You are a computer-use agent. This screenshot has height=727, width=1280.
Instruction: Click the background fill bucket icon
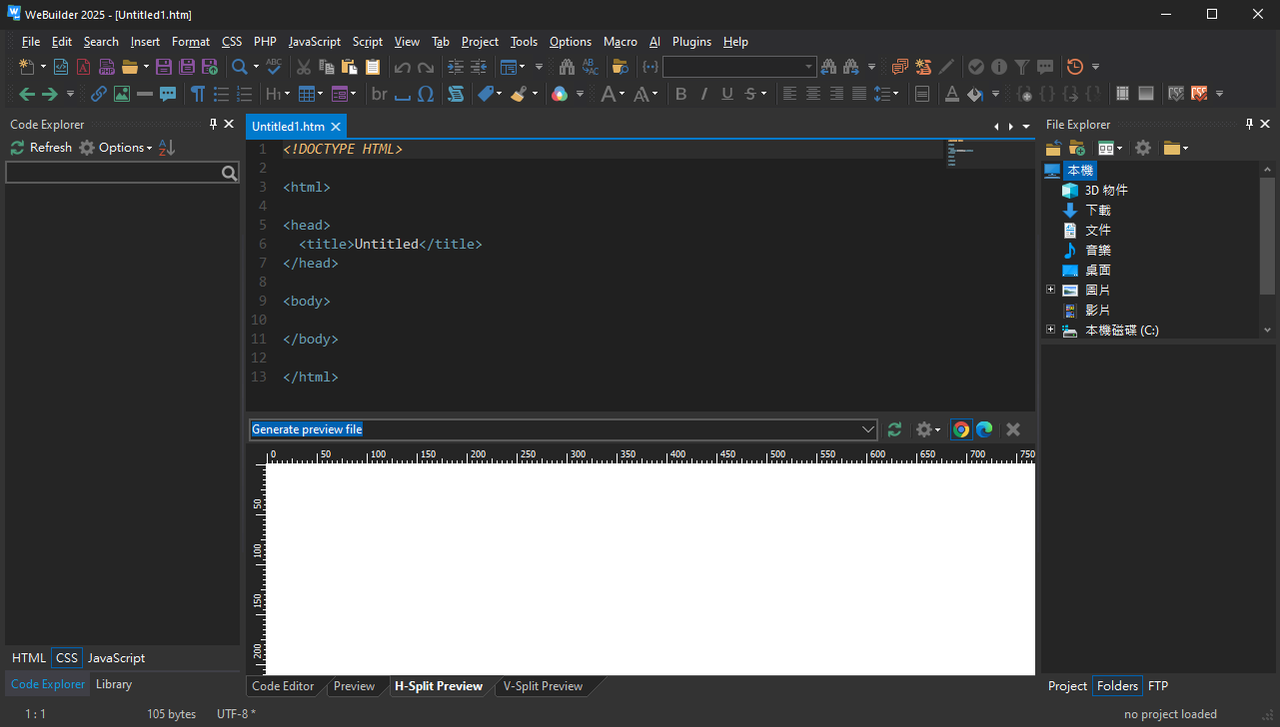(975, 94)
